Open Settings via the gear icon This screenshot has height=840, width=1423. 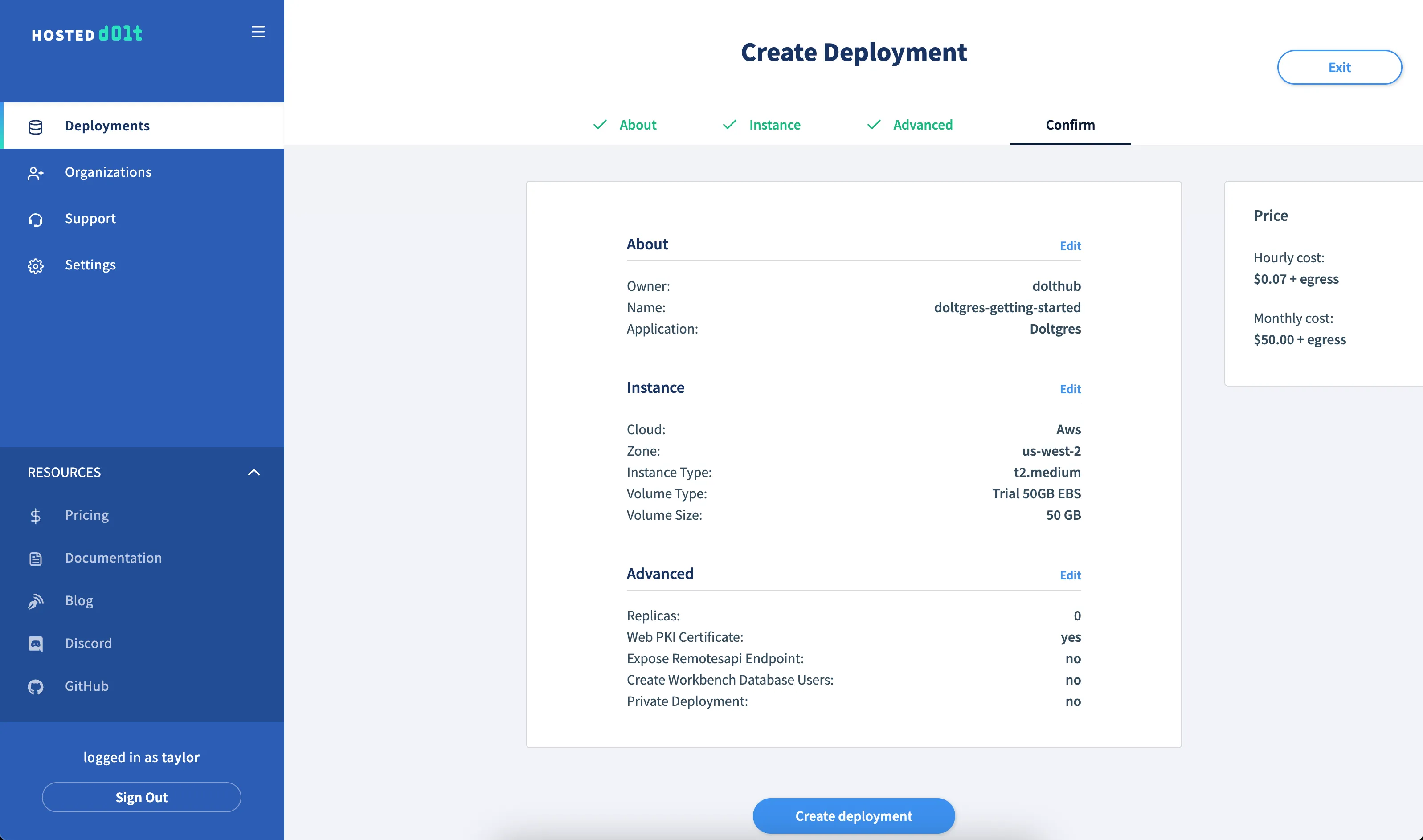coord(36,265)
